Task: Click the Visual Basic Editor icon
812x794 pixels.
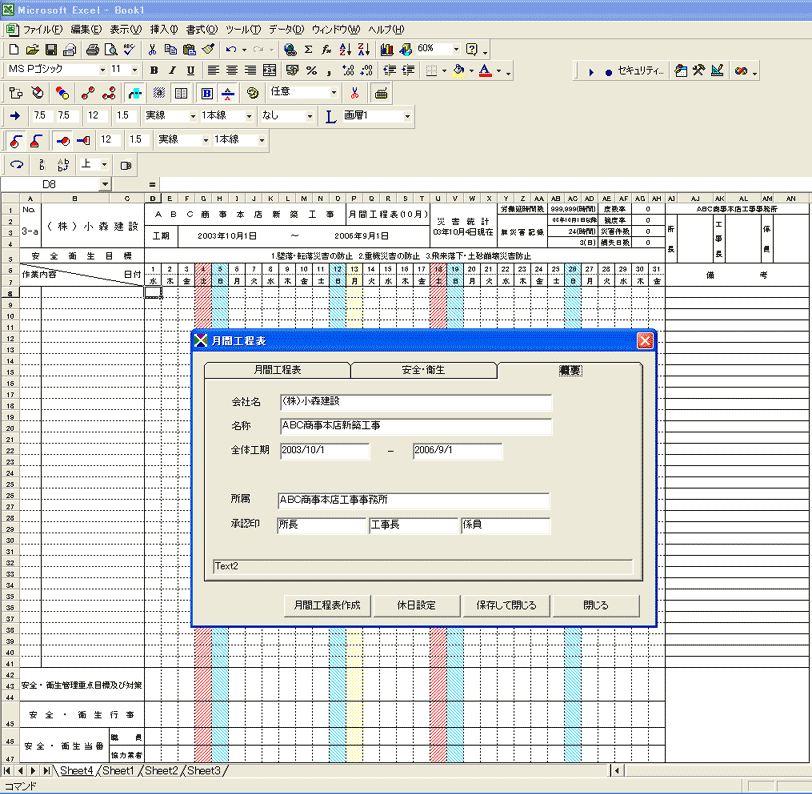Action: point(680,71)
